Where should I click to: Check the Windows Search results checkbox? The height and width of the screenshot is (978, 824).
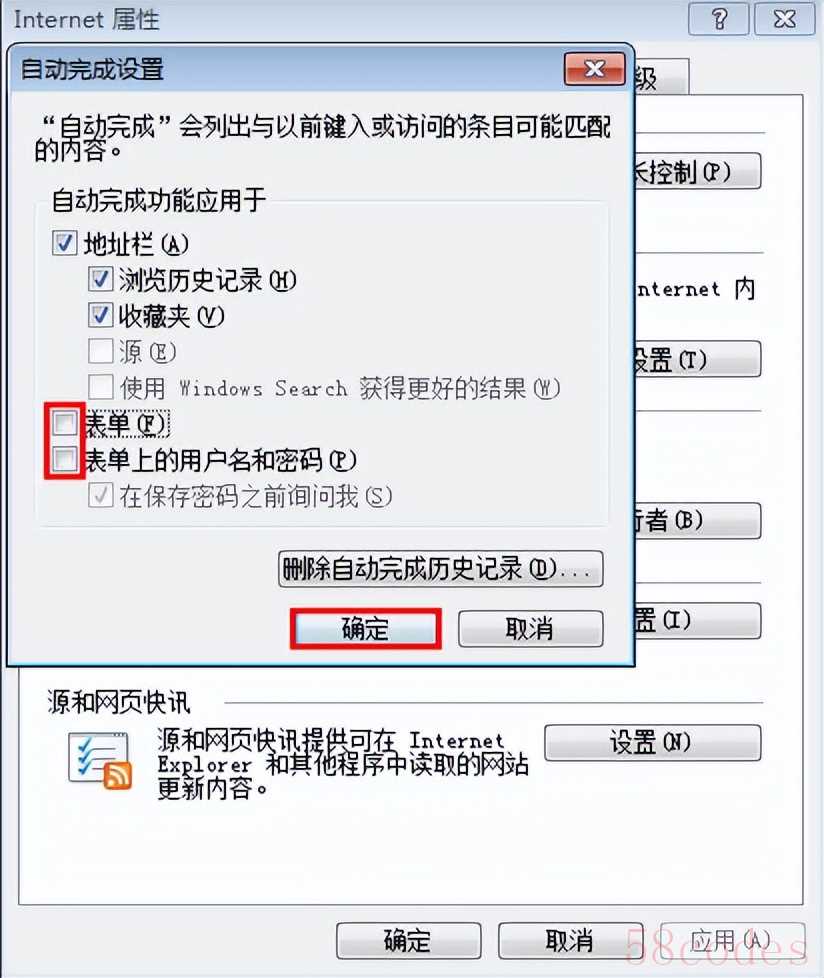click(100, 387)
